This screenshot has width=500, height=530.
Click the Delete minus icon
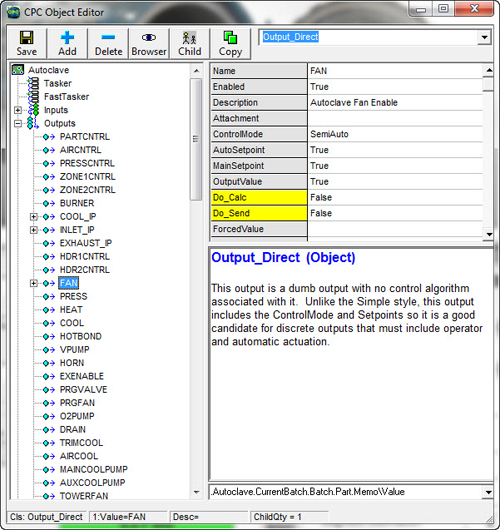pos(108,37)
